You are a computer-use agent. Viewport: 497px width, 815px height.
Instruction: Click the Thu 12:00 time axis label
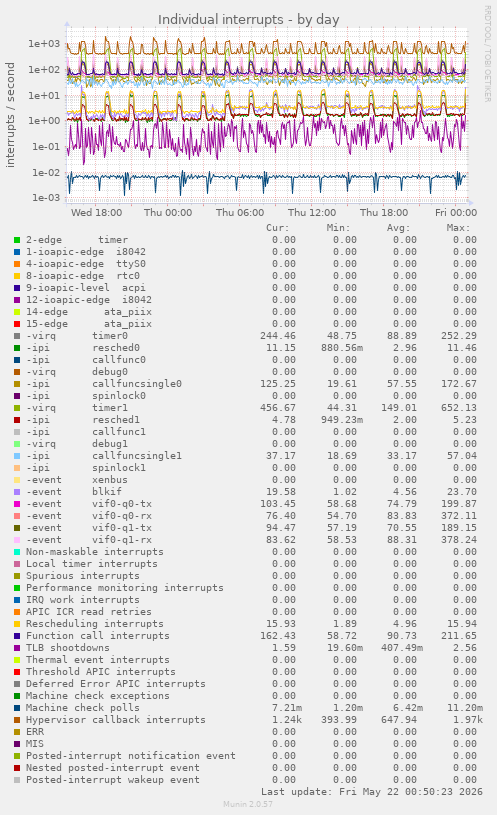pyautogui.click(x=312, y=213)
